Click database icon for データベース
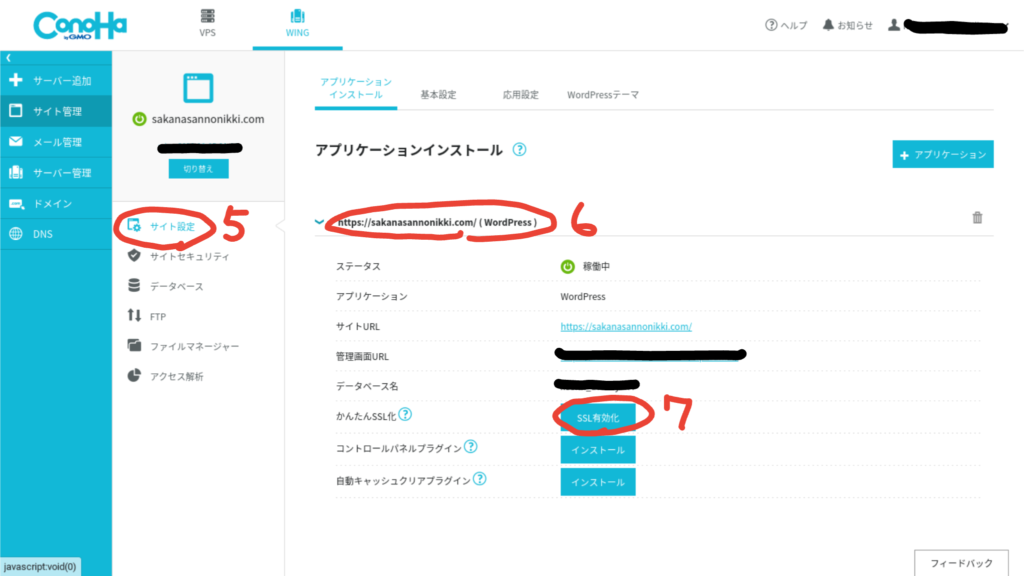 (x=134, y=285)
